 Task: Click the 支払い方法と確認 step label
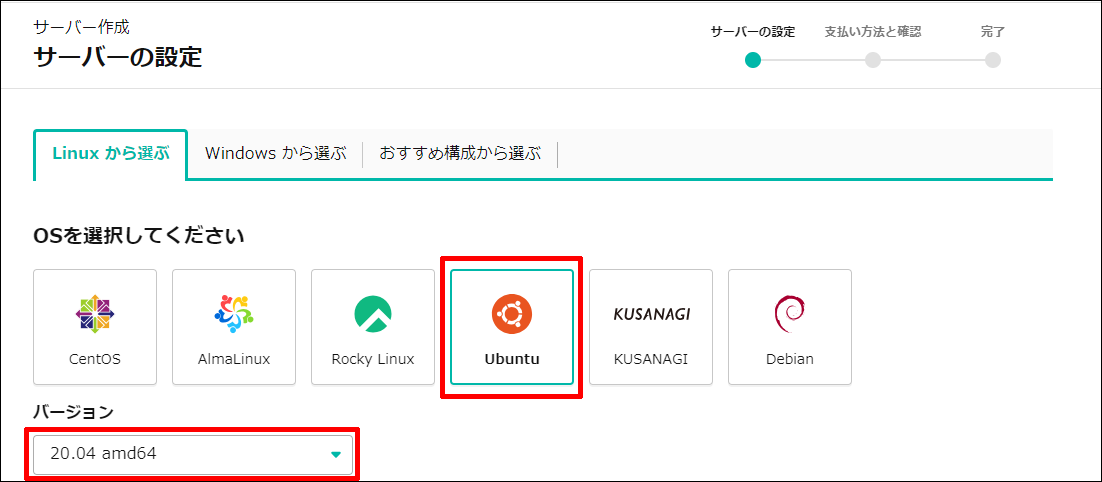pos(873,32)
